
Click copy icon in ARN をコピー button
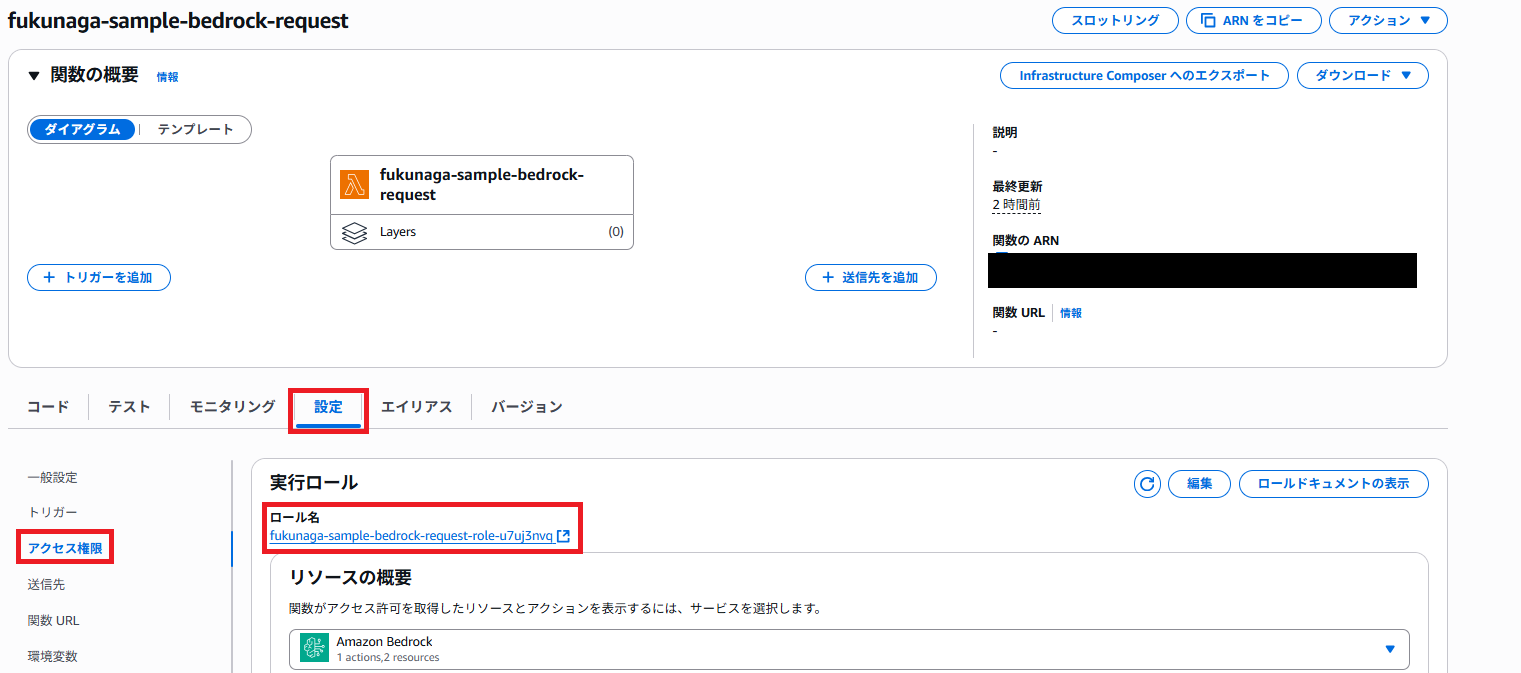(x=1208, y=20)
